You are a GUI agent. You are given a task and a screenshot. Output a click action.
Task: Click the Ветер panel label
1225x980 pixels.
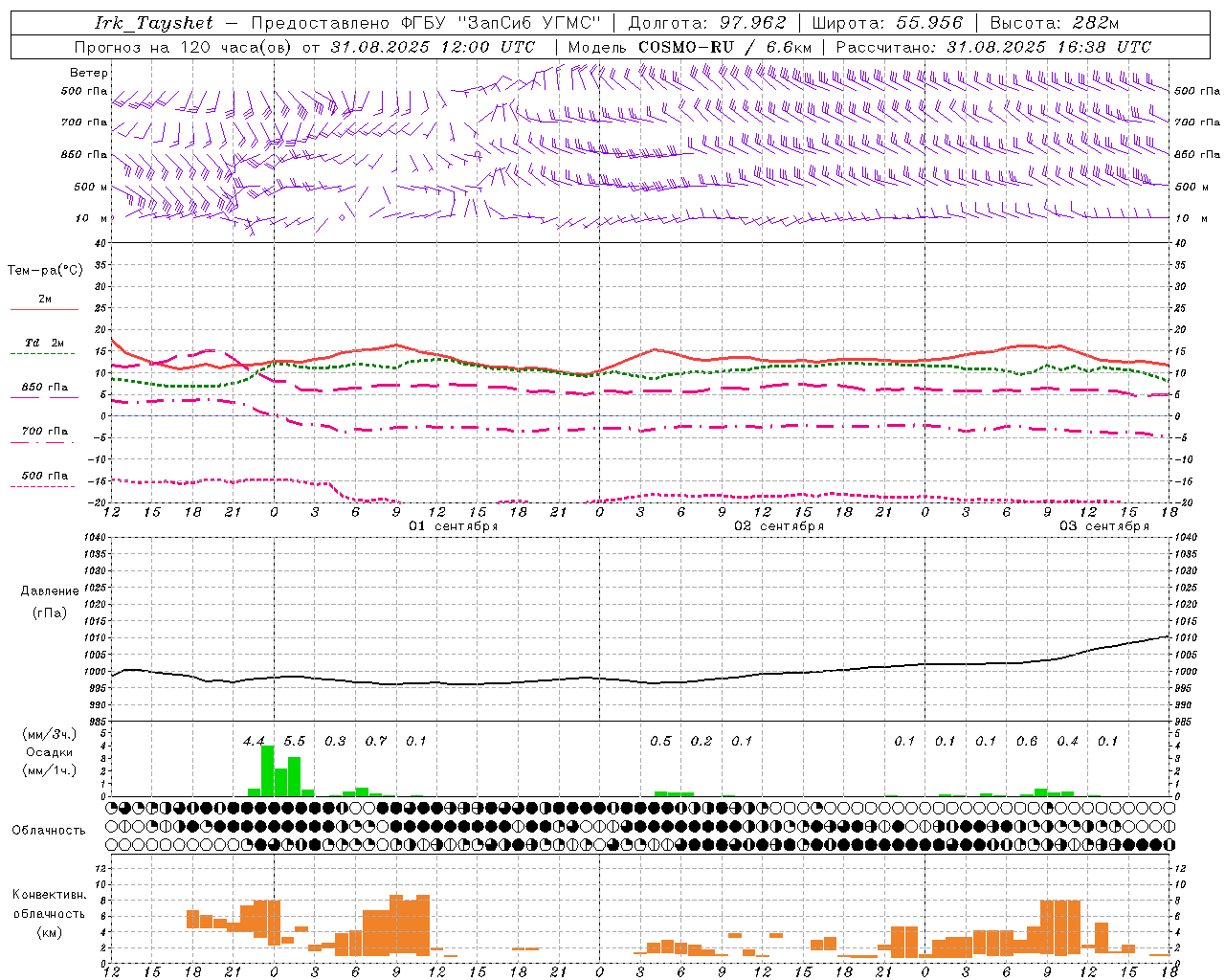(88, 73)
